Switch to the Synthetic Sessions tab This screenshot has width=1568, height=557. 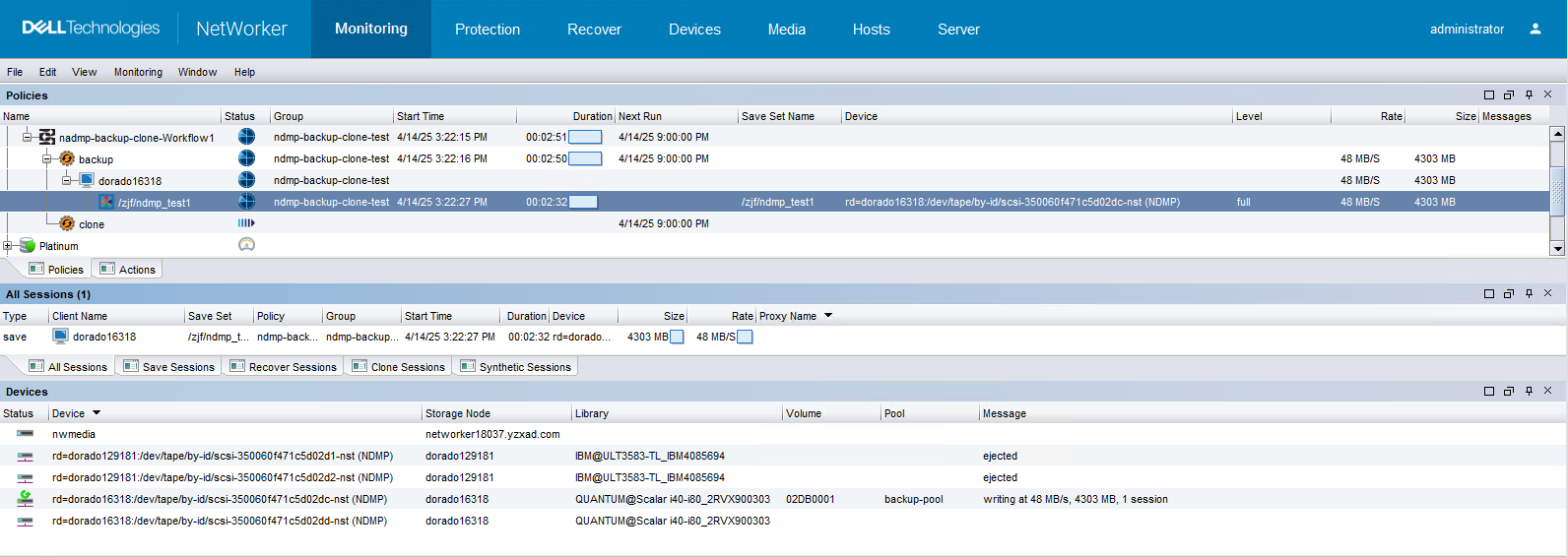click(515, 366)
